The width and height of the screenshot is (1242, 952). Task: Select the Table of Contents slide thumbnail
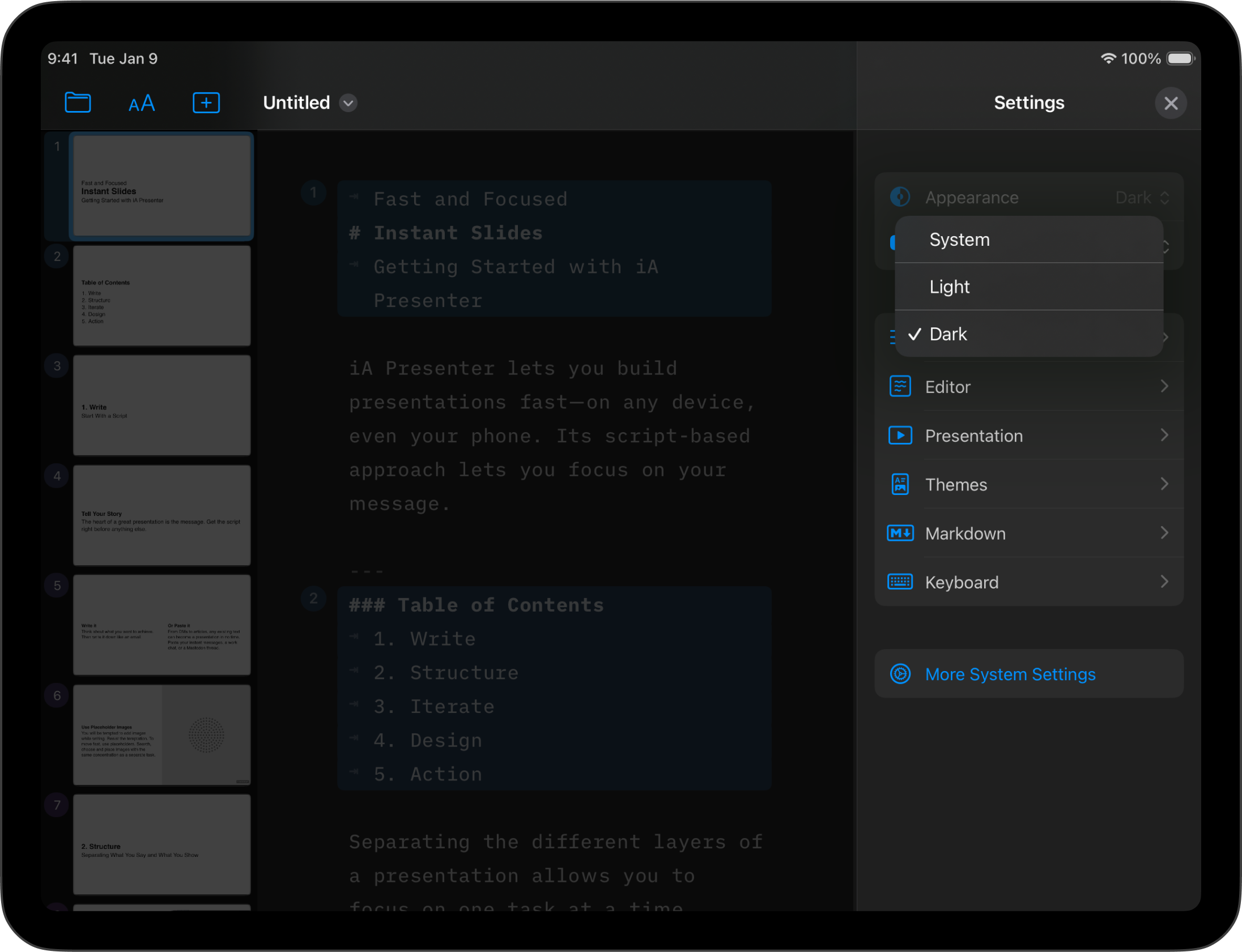[x=161, y=296]
